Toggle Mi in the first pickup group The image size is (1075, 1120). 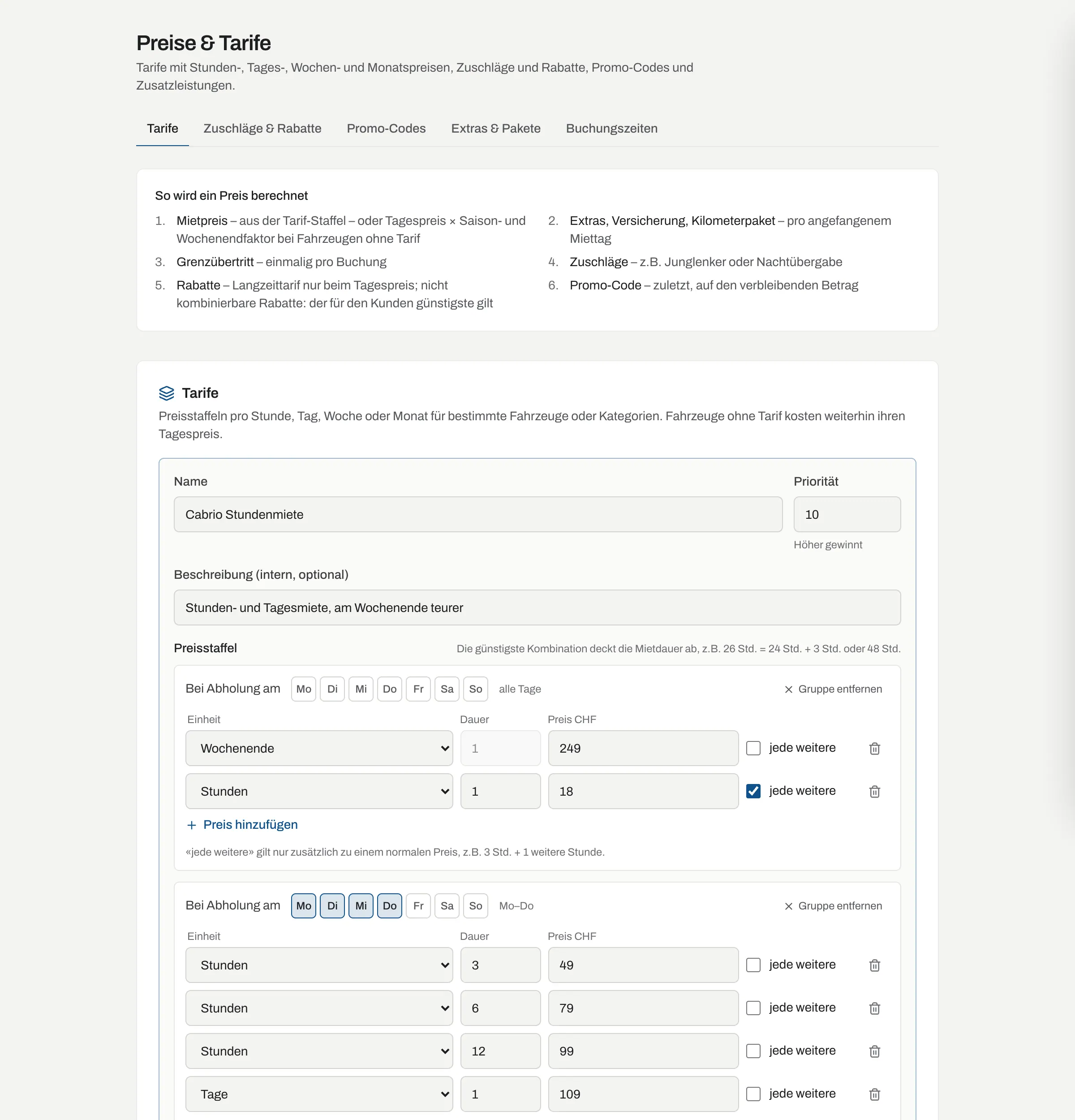361,689
